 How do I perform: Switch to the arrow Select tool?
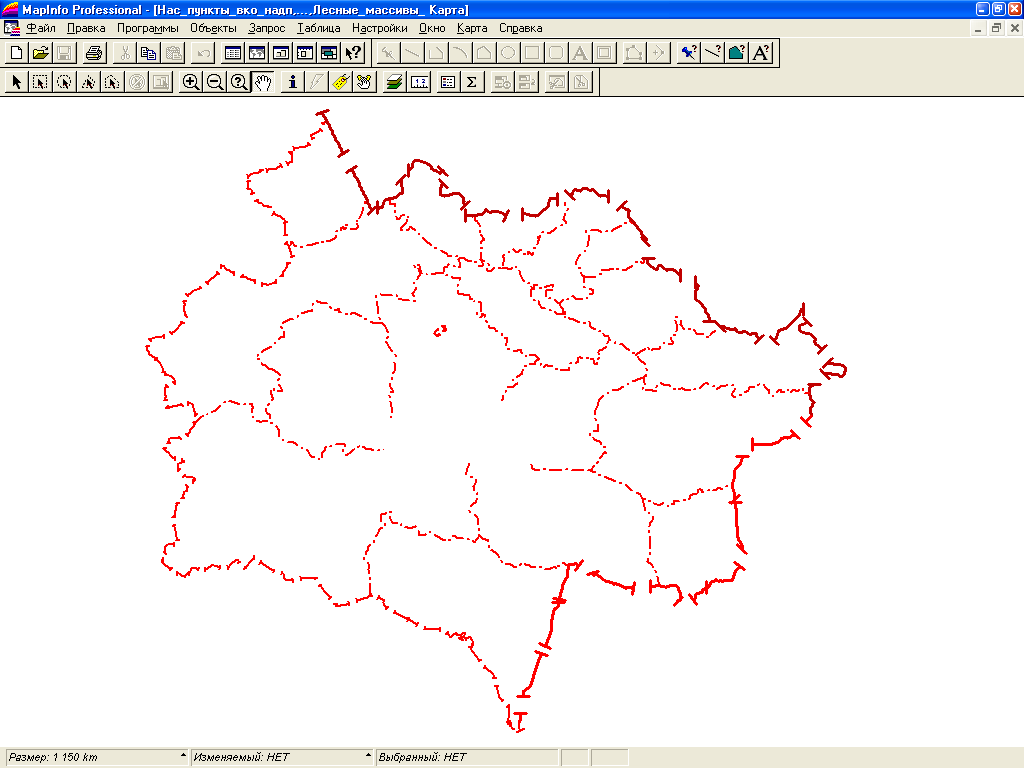pyautogui.click(x=17, y=82)
